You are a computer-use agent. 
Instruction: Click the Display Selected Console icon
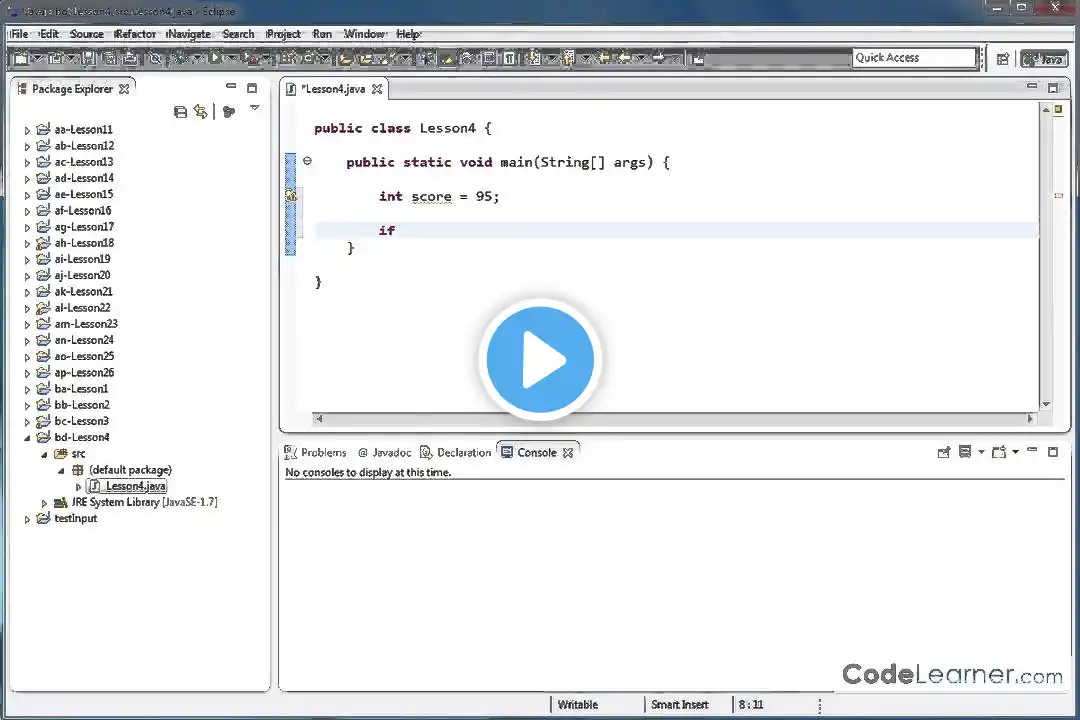pos(966,453)
